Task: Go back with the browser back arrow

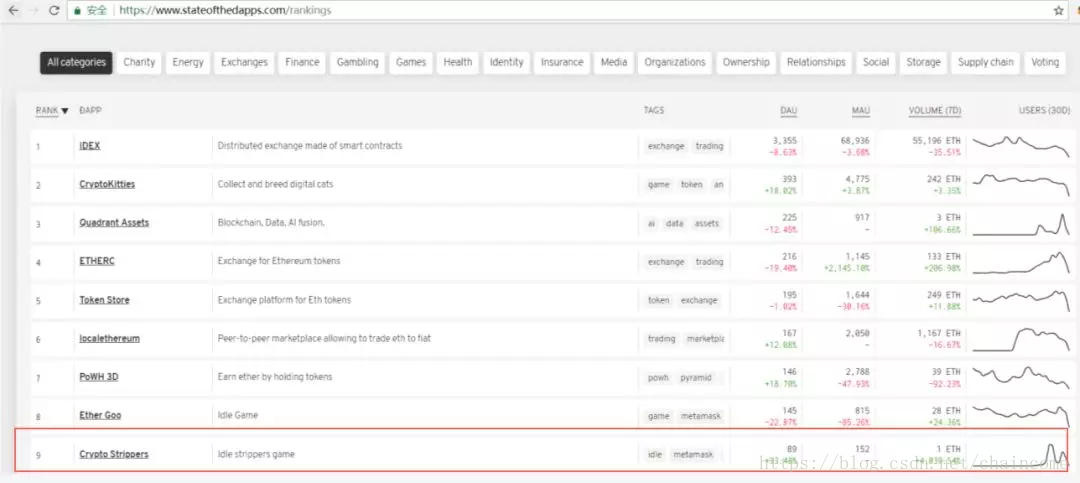Action: coord(13,10)
